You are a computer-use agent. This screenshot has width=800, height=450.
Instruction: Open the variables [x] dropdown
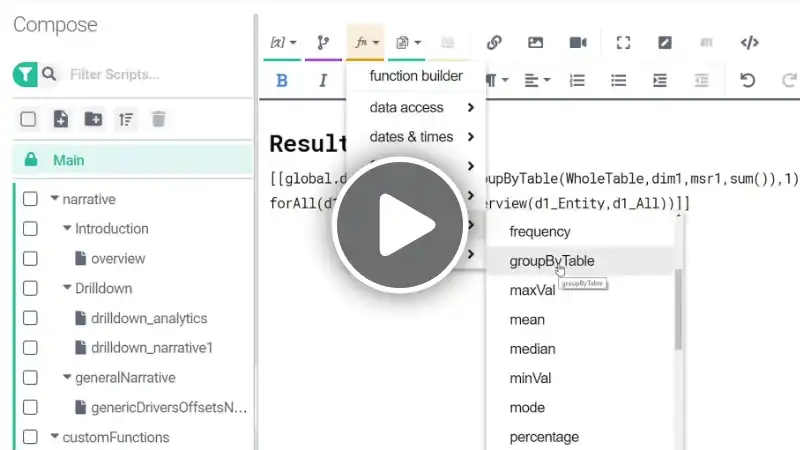[x=283, y=42]
